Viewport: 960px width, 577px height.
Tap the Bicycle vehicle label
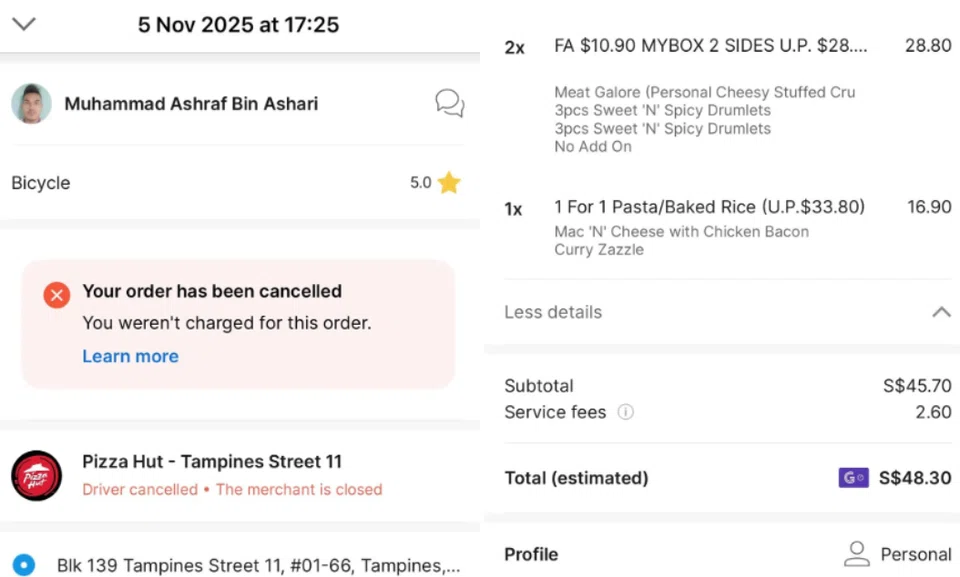click(x=41, y=183)
